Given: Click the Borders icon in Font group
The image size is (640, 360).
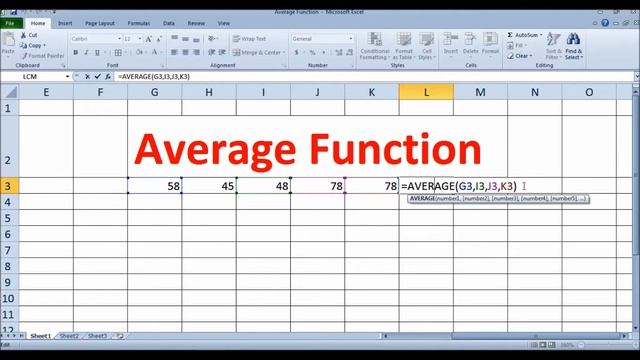Looking at the screenshot, I should pyautogui.click(x=118, y=53).
